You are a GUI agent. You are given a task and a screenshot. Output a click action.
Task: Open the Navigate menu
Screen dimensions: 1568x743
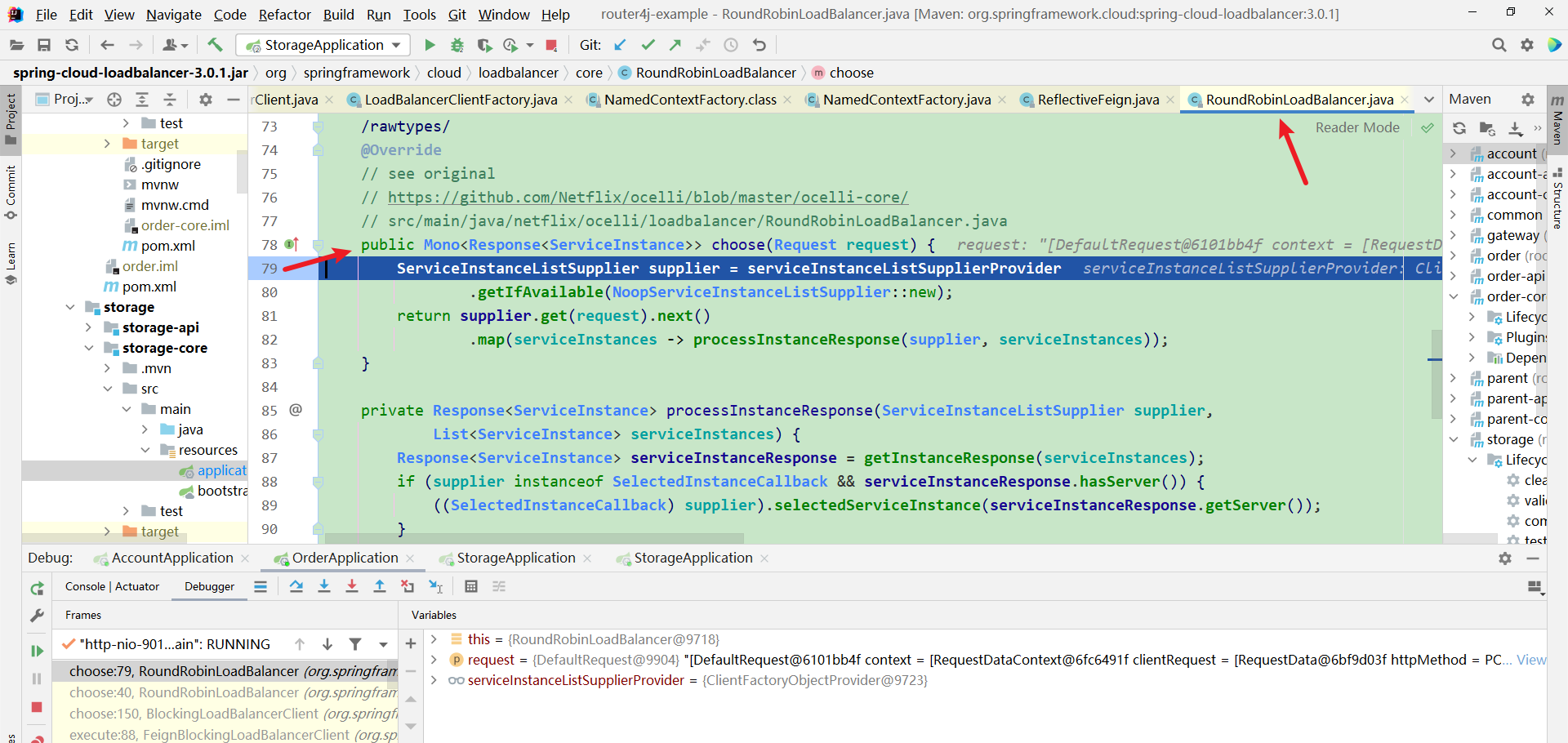(x=173, y=14)
